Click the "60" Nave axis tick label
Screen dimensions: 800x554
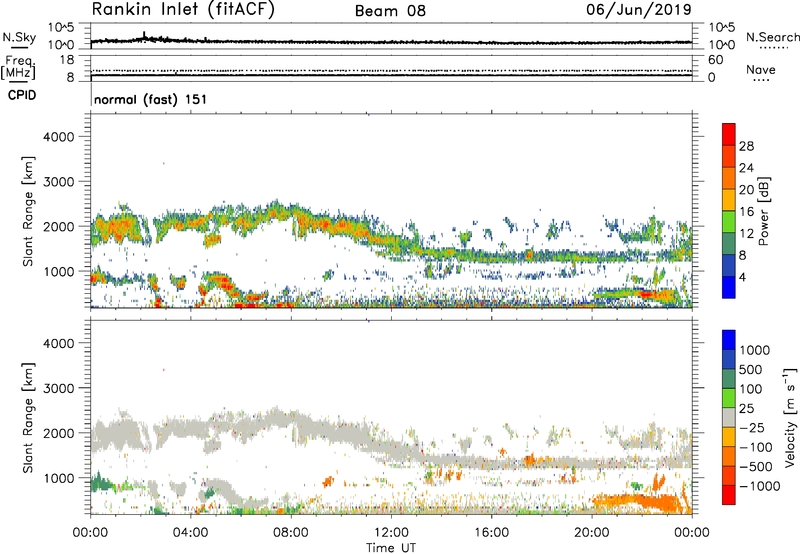click(x=715, y=60)
